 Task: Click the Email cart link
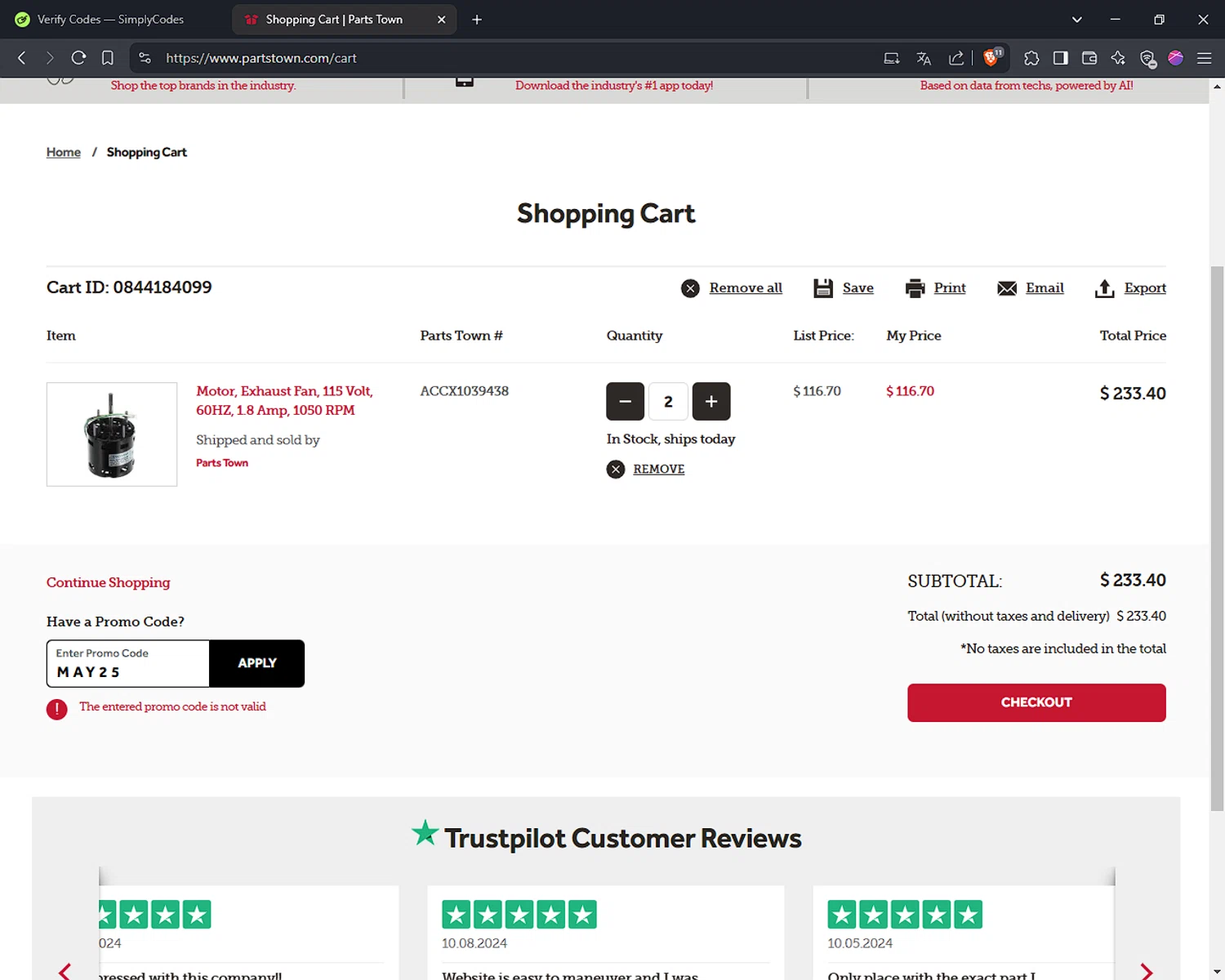tap(1045, 288)
